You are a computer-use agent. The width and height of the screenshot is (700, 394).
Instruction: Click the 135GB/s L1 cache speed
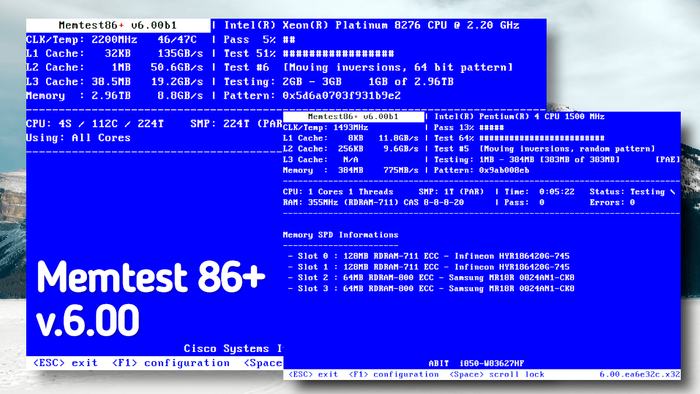coord(180,54)
